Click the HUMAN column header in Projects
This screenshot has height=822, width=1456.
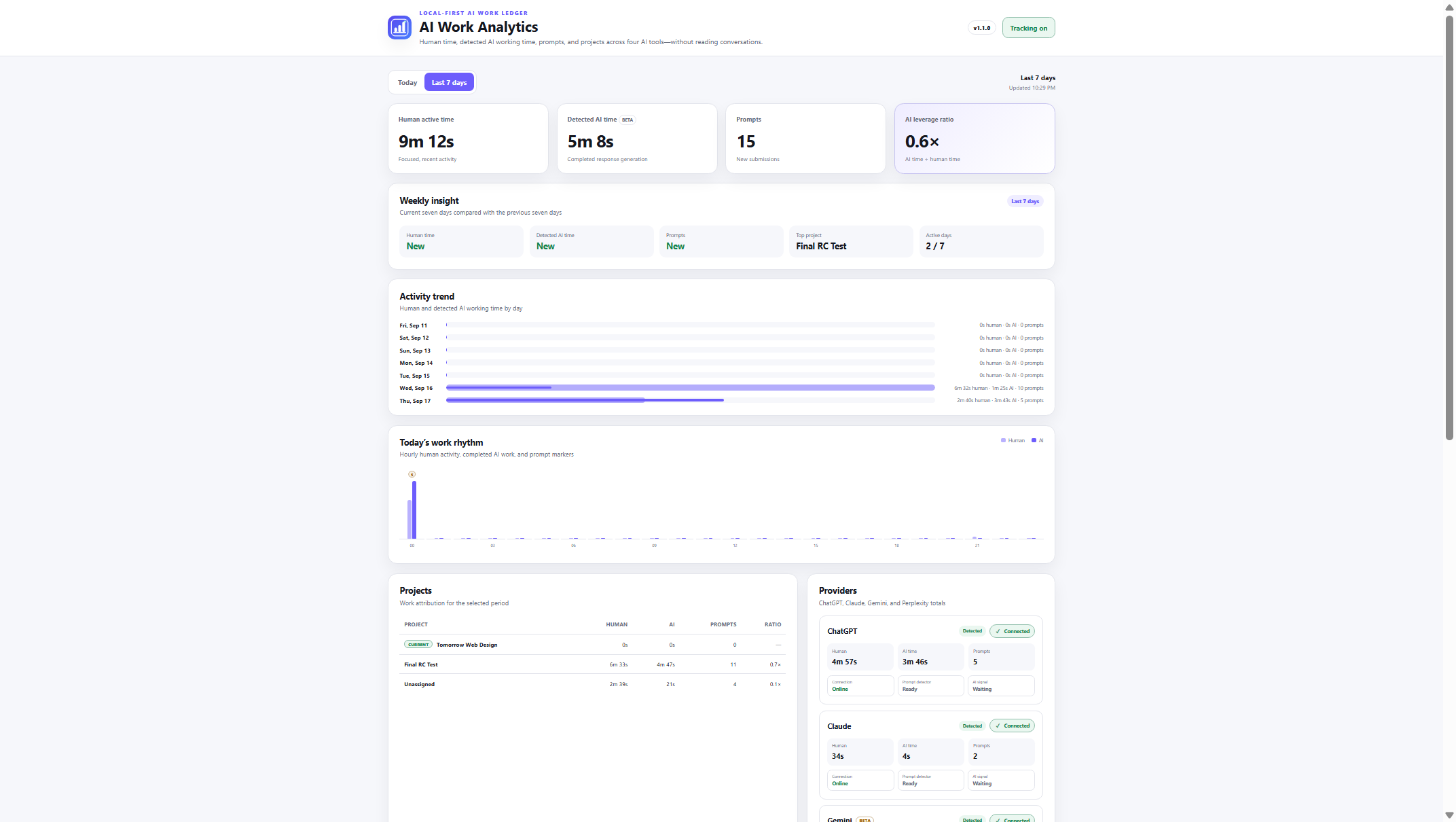pos(617,624)
